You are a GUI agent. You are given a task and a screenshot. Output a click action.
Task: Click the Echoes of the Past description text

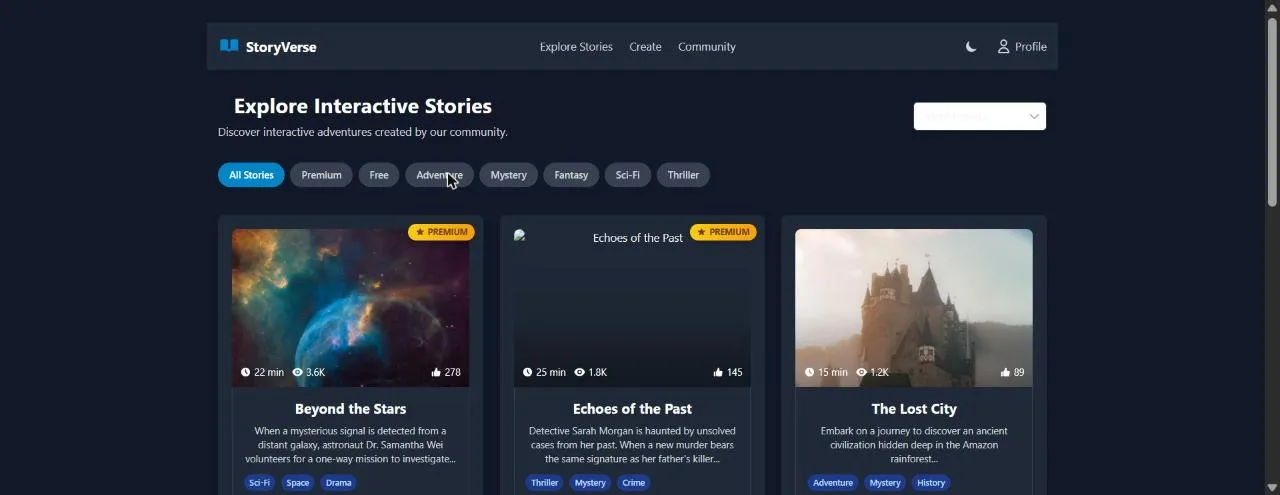[632, 445]
